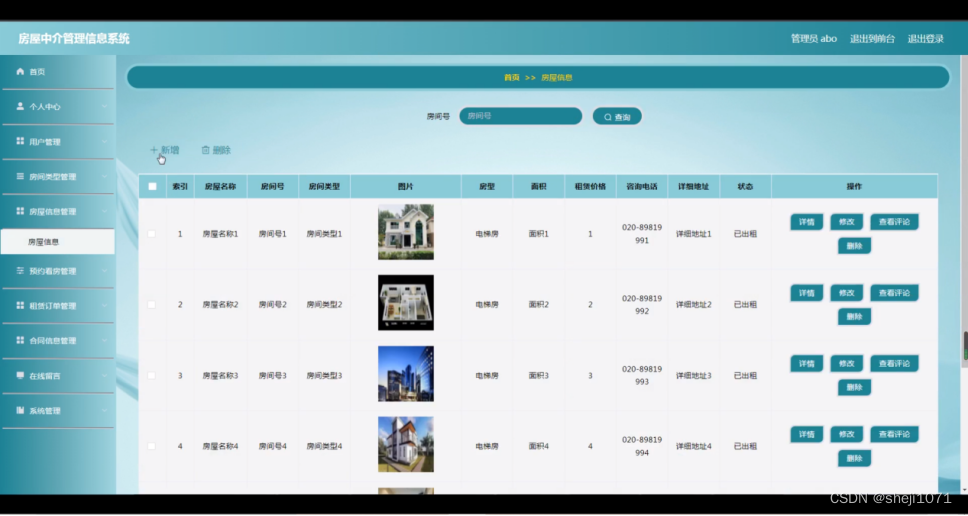This screenshot has height=516, width=968.
Task: Expand the 租赁订单管理 menu chevron
Action: (x=104, y=306)
